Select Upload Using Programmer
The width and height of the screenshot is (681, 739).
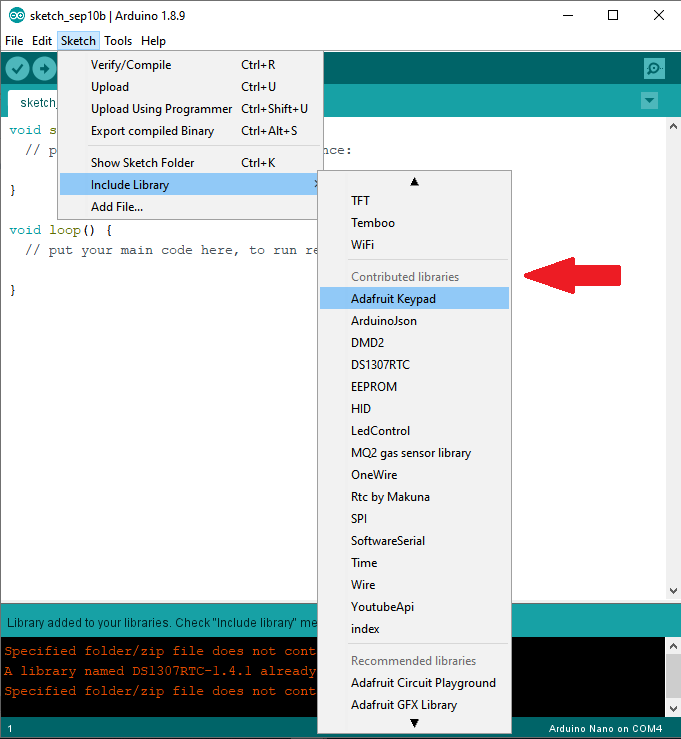[189, 109]
